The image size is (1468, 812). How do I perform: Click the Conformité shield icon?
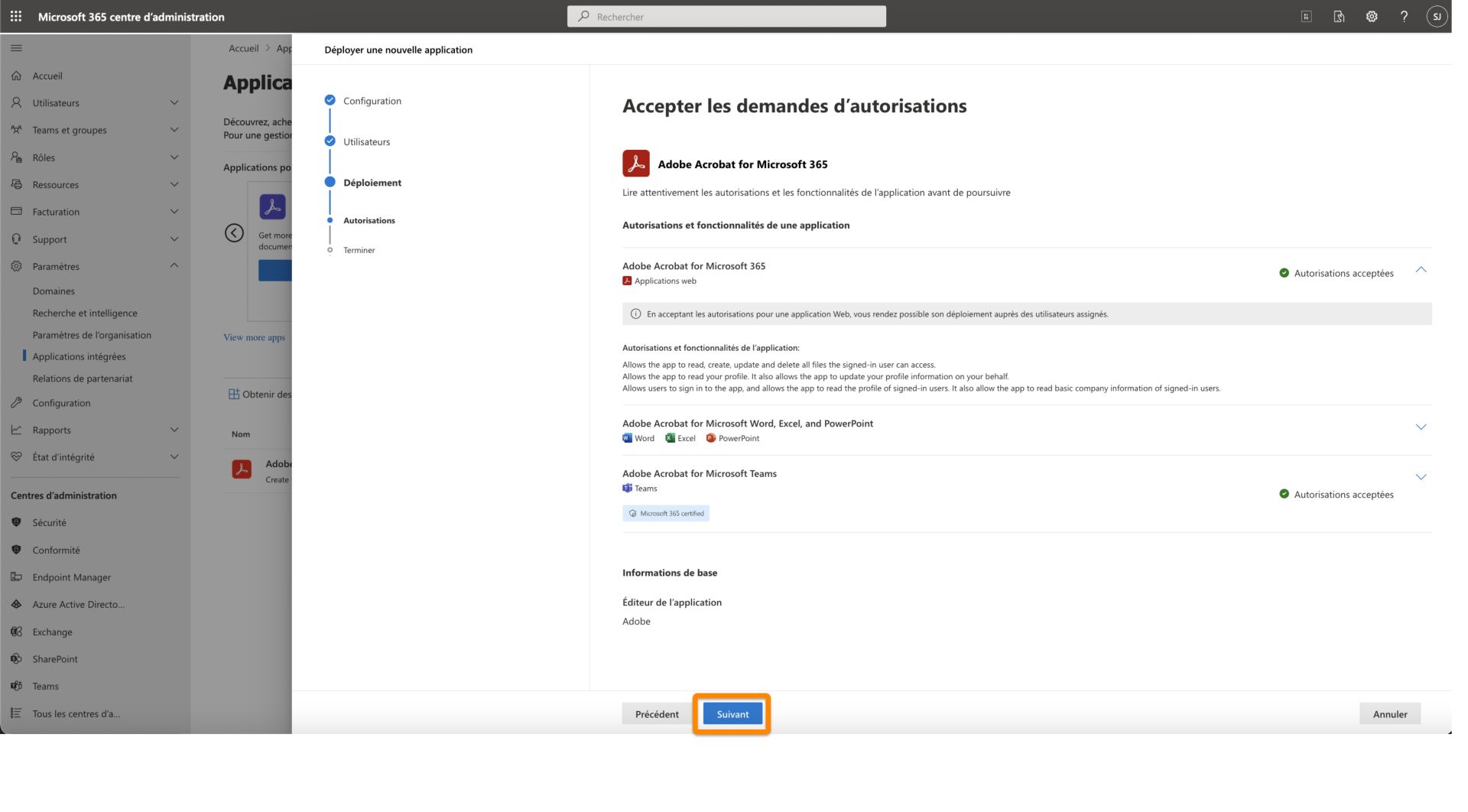click(x=16, y=550)
